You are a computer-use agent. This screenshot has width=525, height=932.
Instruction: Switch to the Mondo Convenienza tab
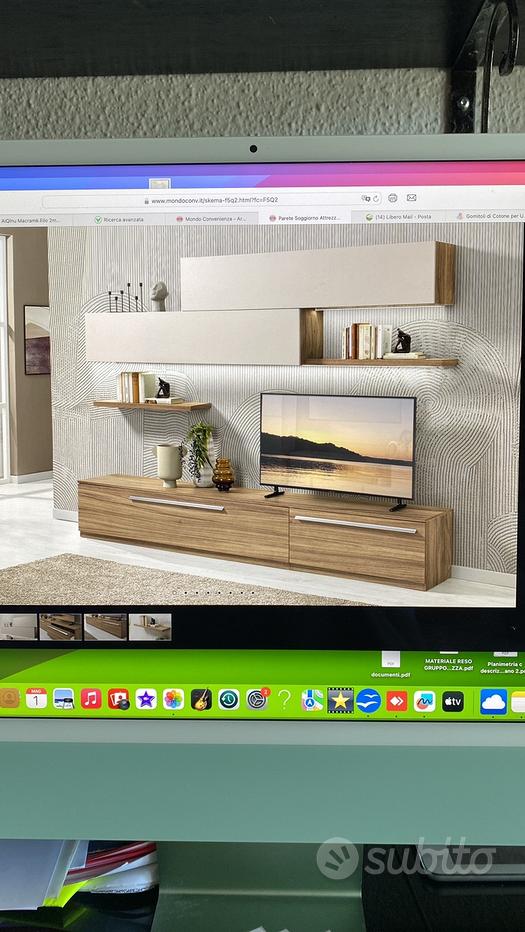pyautogui.click(x=210, y=219)
